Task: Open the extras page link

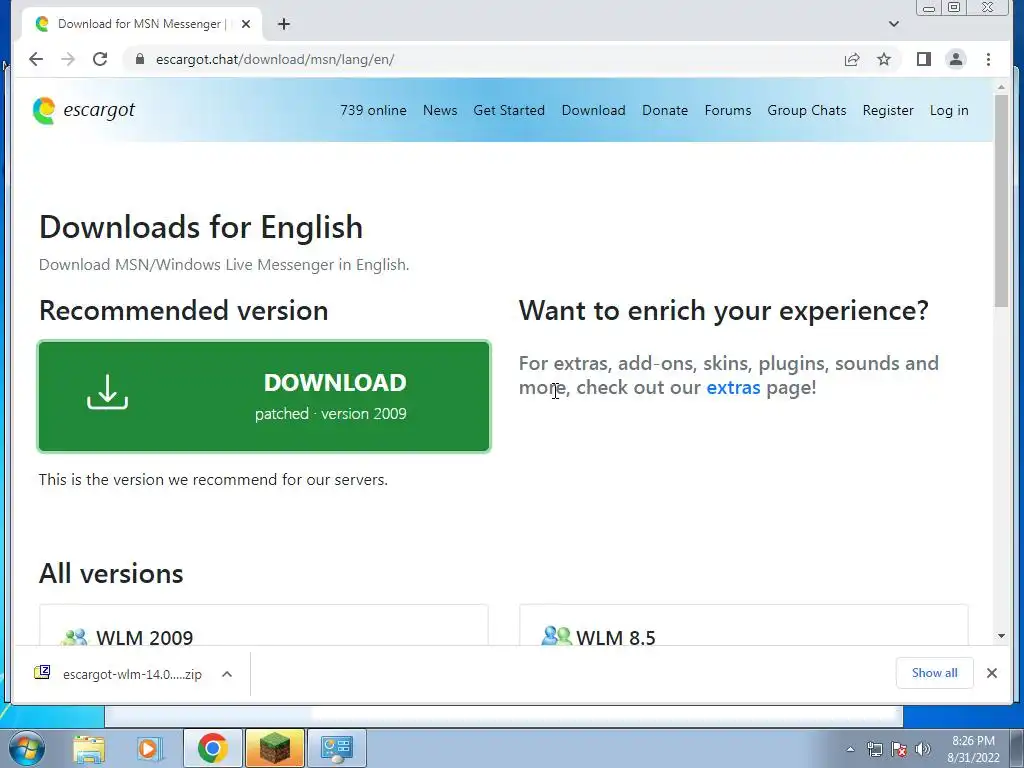Action: (733, 387)
